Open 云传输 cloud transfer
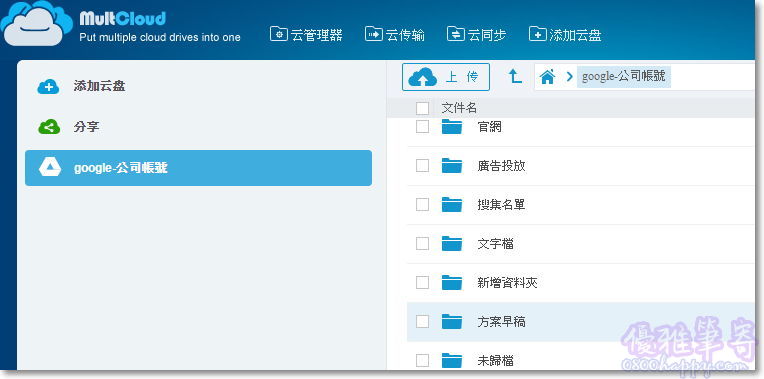 click(x=395, y=35)
